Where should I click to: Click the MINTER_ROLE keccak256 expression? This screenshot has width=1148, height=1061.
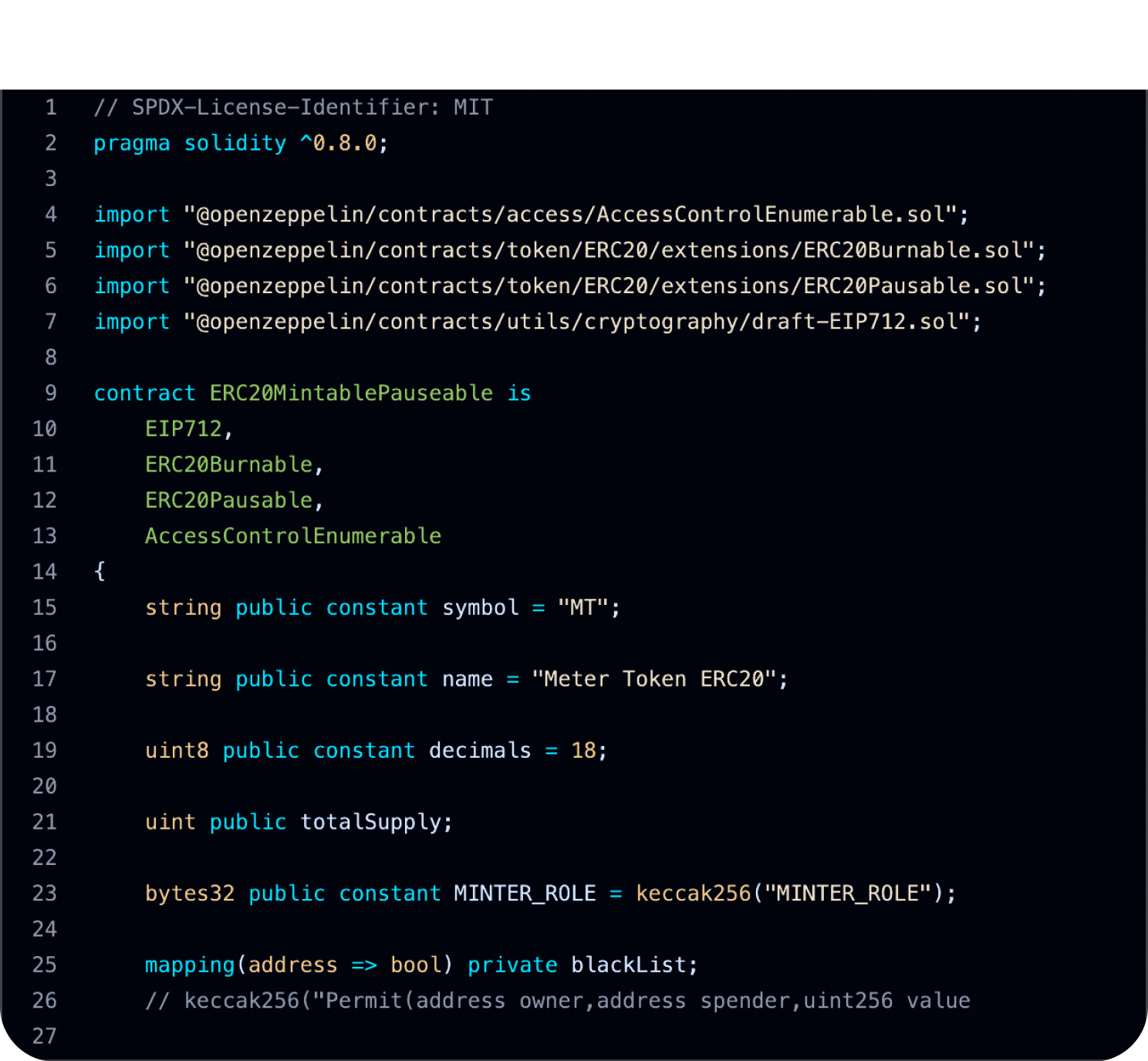pyautogui.click(x=795, y=893)
